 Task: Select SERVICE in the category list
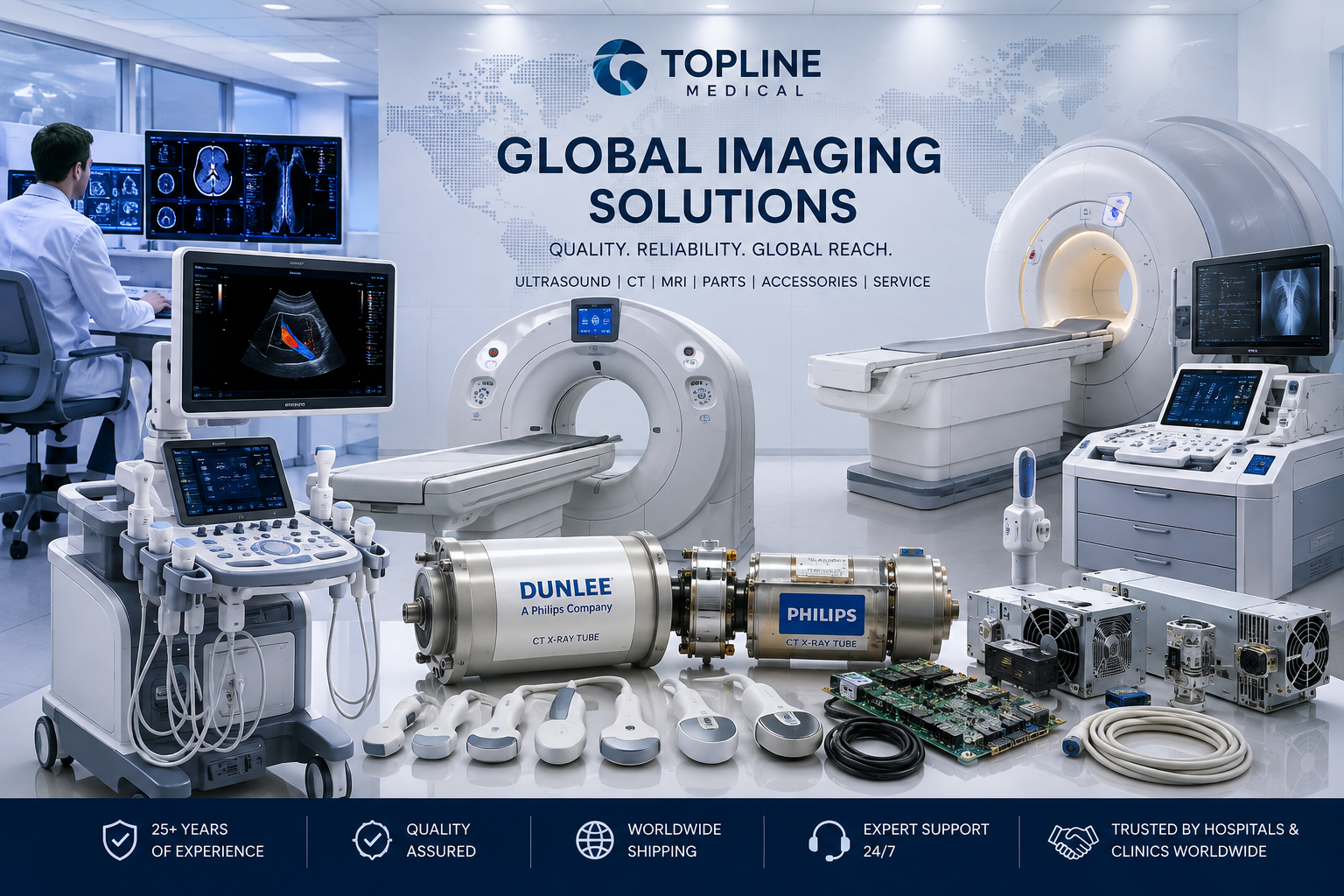pyautogui.click(x=901, y=282)
